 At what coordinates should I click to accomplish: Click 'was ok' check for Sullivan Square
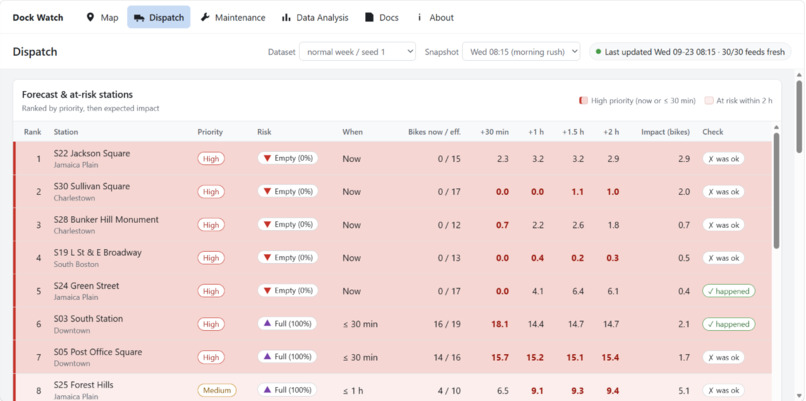click(x=723, y=192)
